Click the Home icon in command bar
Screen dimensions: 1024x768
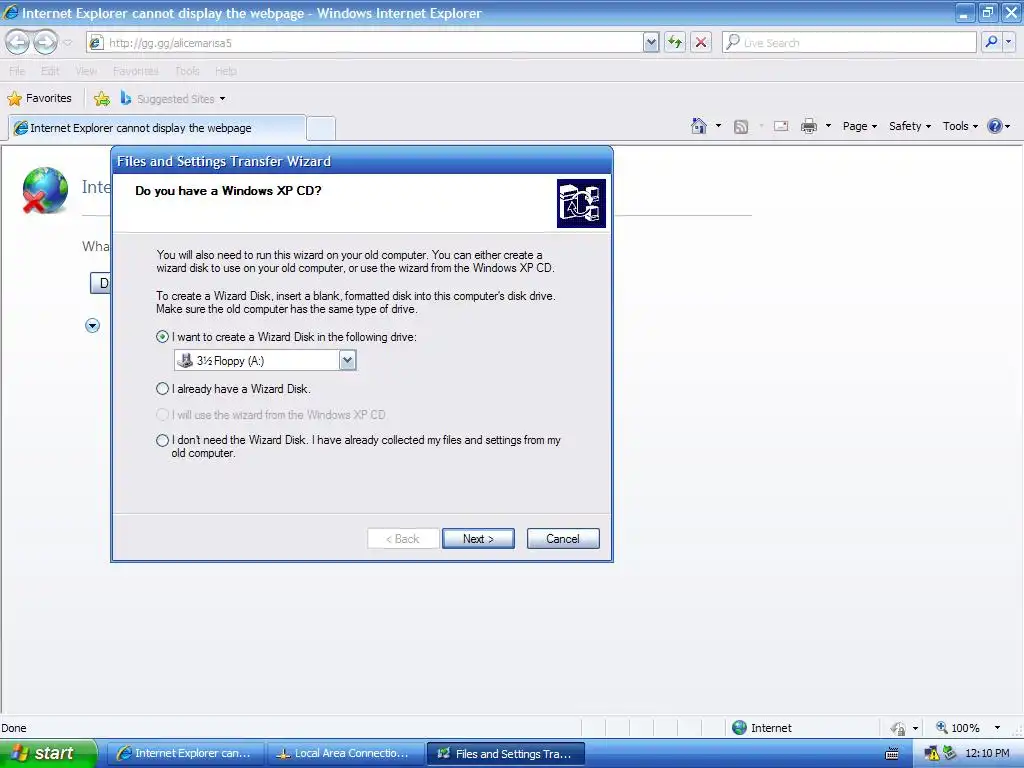coord(699,126)
